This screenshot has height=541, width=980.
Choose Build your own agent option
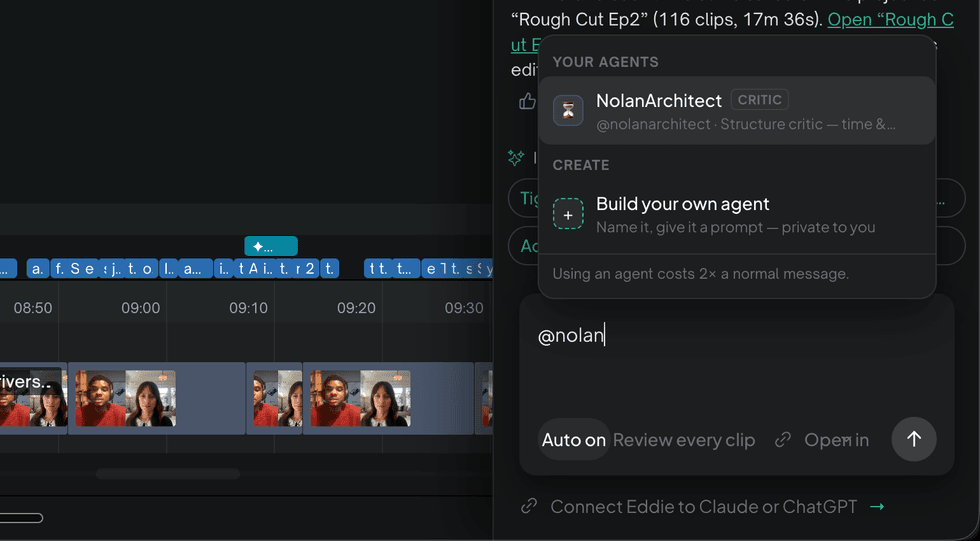(737, 214)
